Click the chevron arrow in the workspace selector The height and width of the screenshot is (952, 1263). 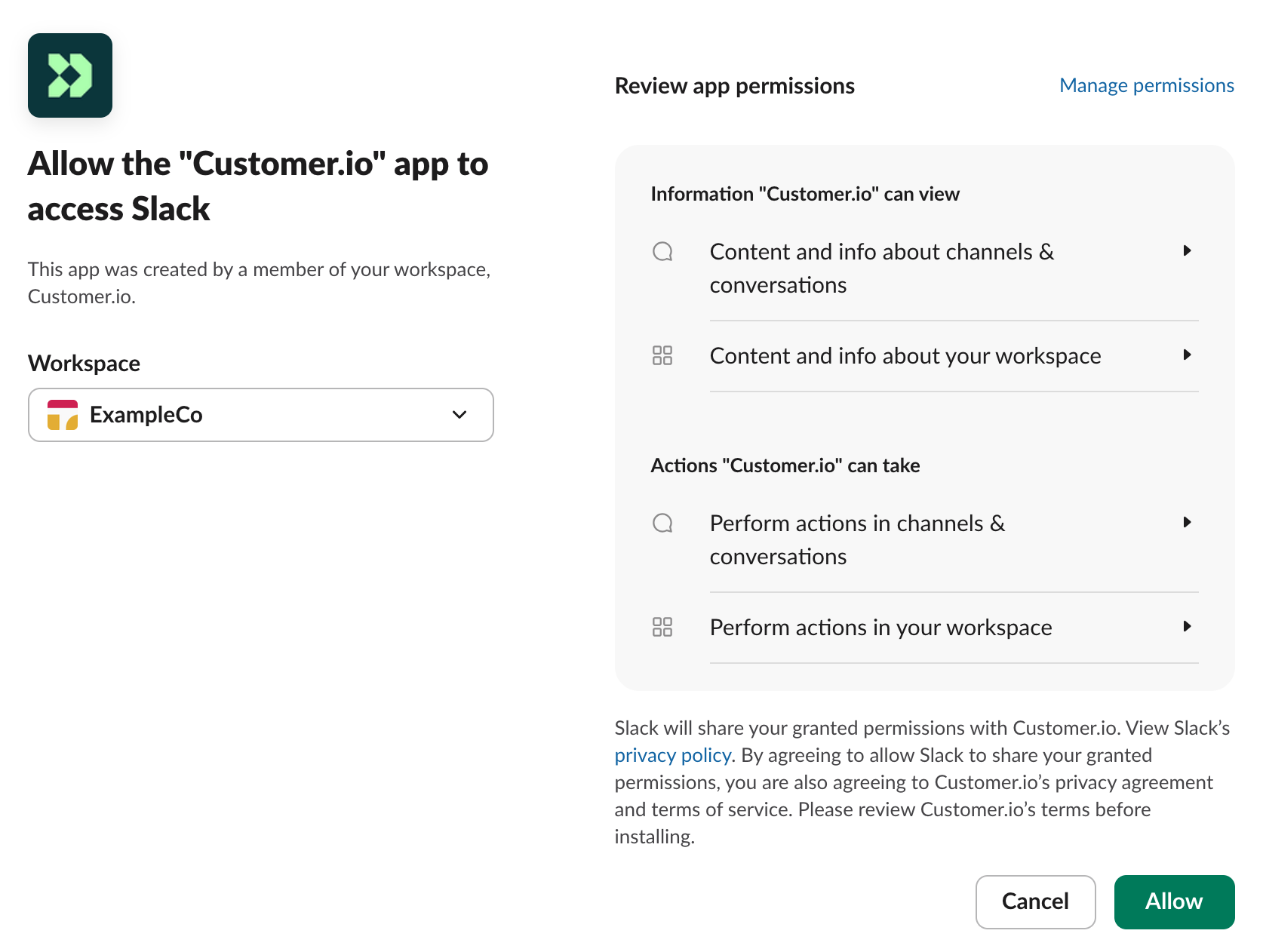pyautogui.click(x=459, y=415)
